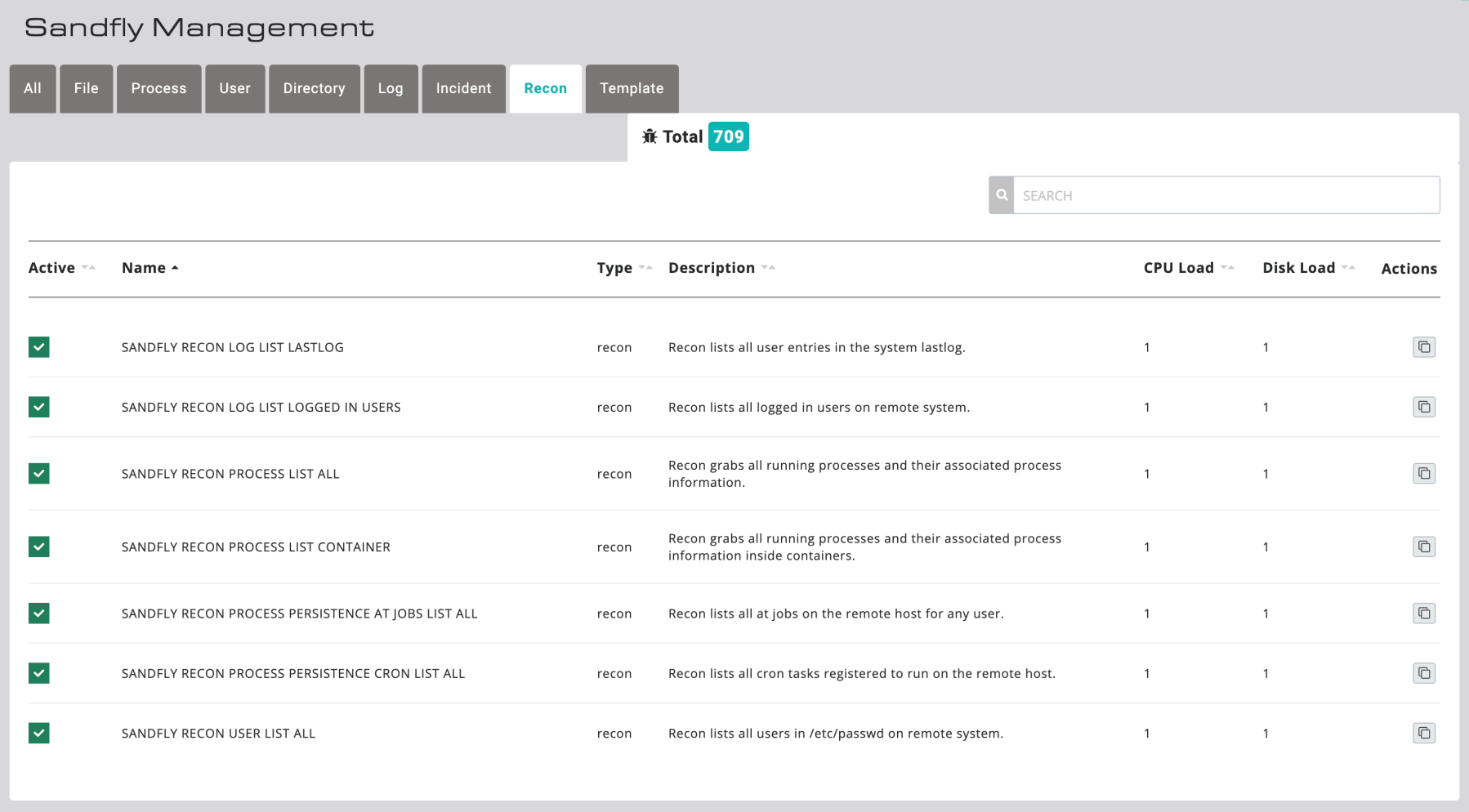Disable the PROCESS LIST ALL sandfly checkbox
This screenshot has height=812, width=1469.
pyautogui.click(x=39, y=474)
